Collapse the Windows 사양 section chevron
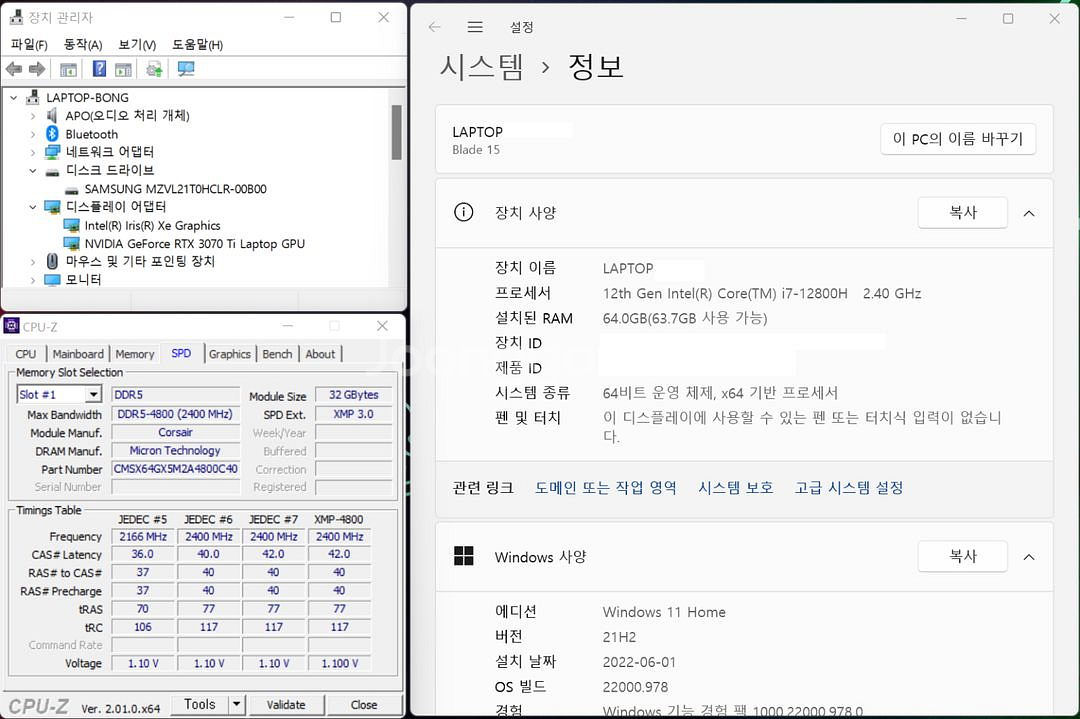Screen dimensions: 1080x719 (1029, 556)
